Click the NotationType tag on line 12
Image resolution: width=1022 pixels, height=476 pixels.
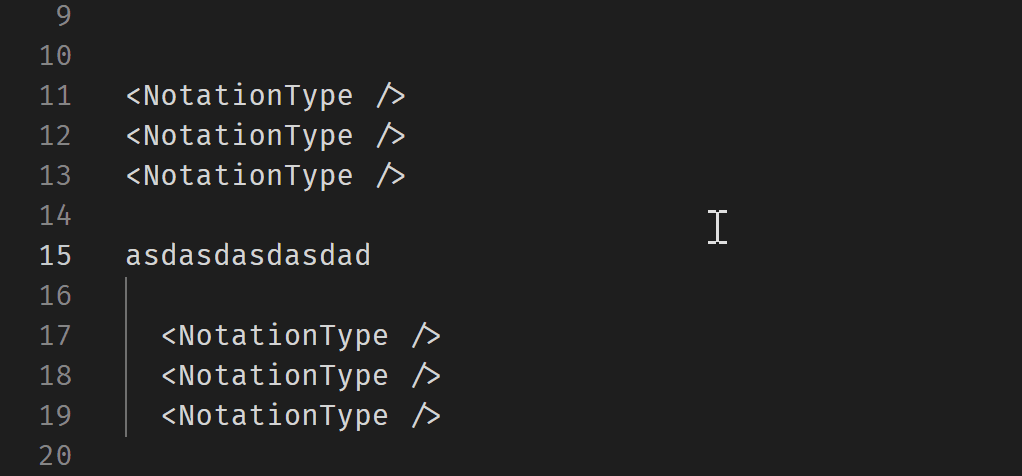[x=265, y=136]
